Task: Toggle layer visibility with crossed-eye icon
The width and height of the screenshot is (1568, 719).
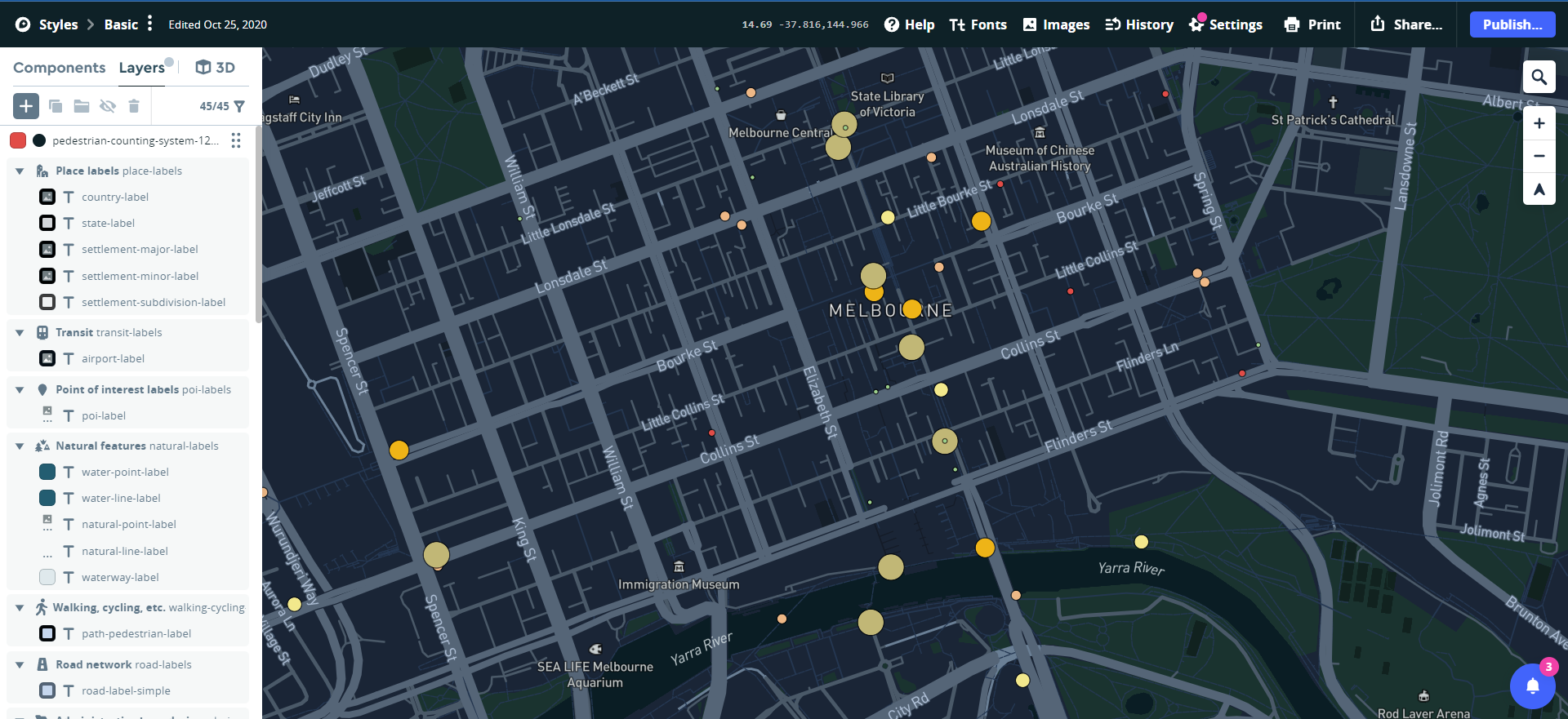Action: (108, 106)
